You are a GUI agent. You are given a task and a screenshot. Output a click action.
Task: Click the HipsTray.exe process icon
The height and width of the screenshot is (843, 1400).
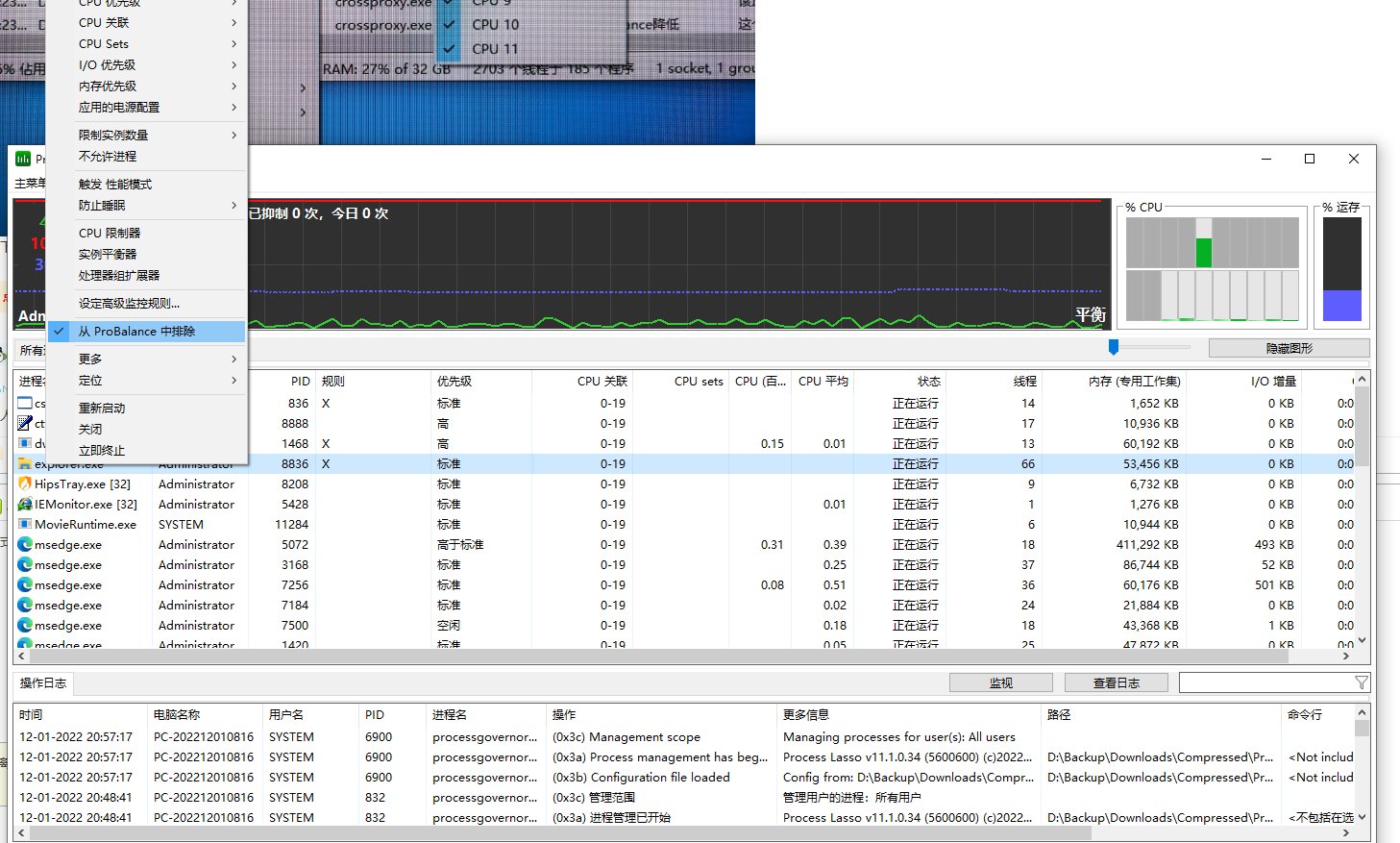[25, 483]
